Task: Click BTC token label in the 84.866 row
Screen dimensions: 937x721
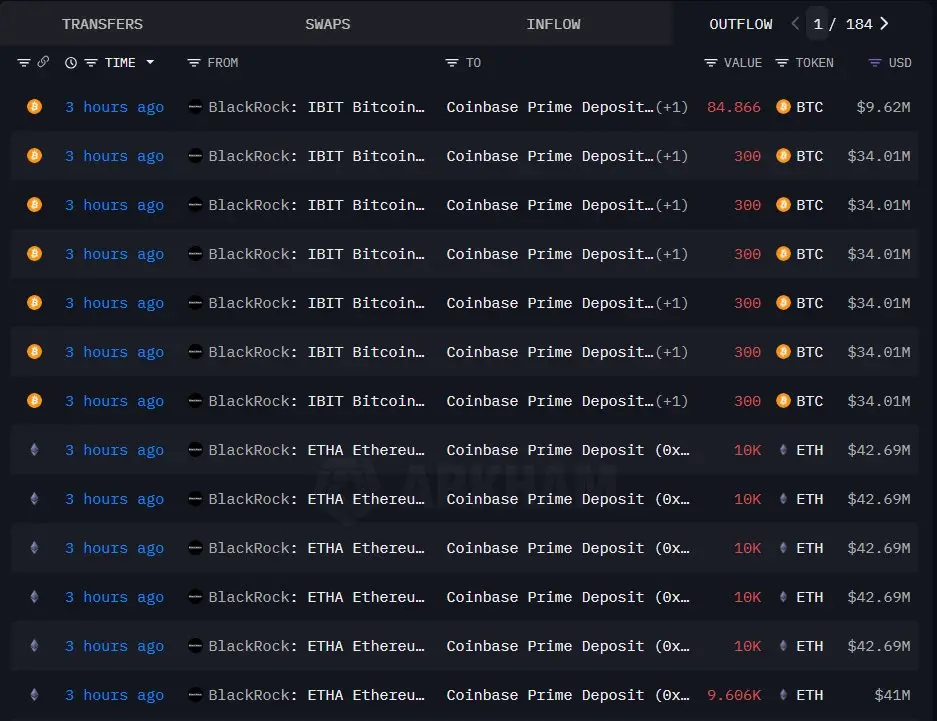Action: coord(810,108)
